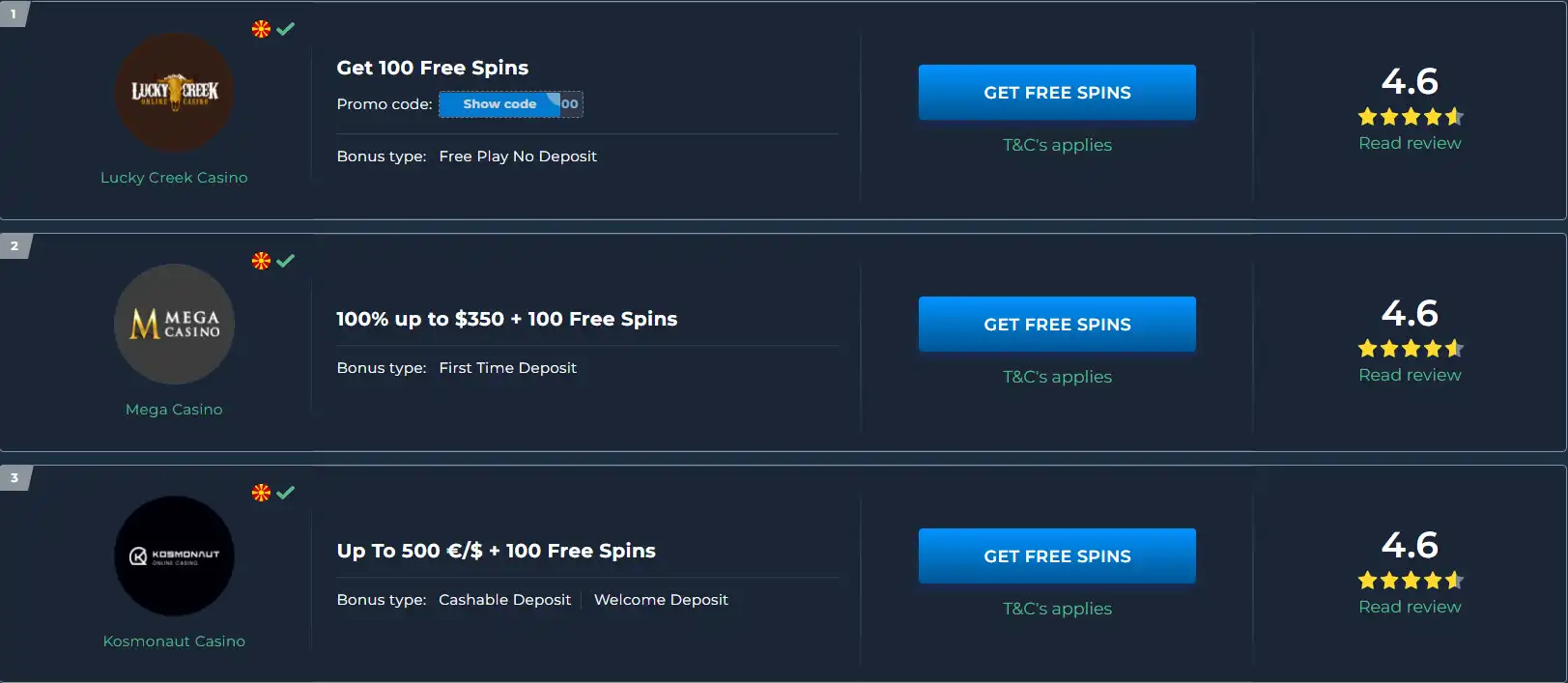Click the flag icon above Kosmonaut Casino

[261, 493]
